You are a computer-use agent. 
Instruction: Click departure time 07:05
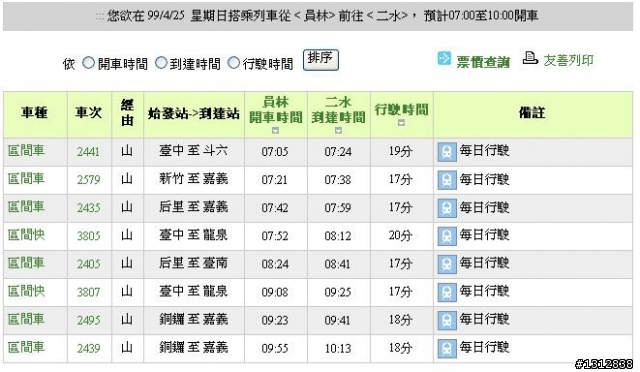click(275, 152)
